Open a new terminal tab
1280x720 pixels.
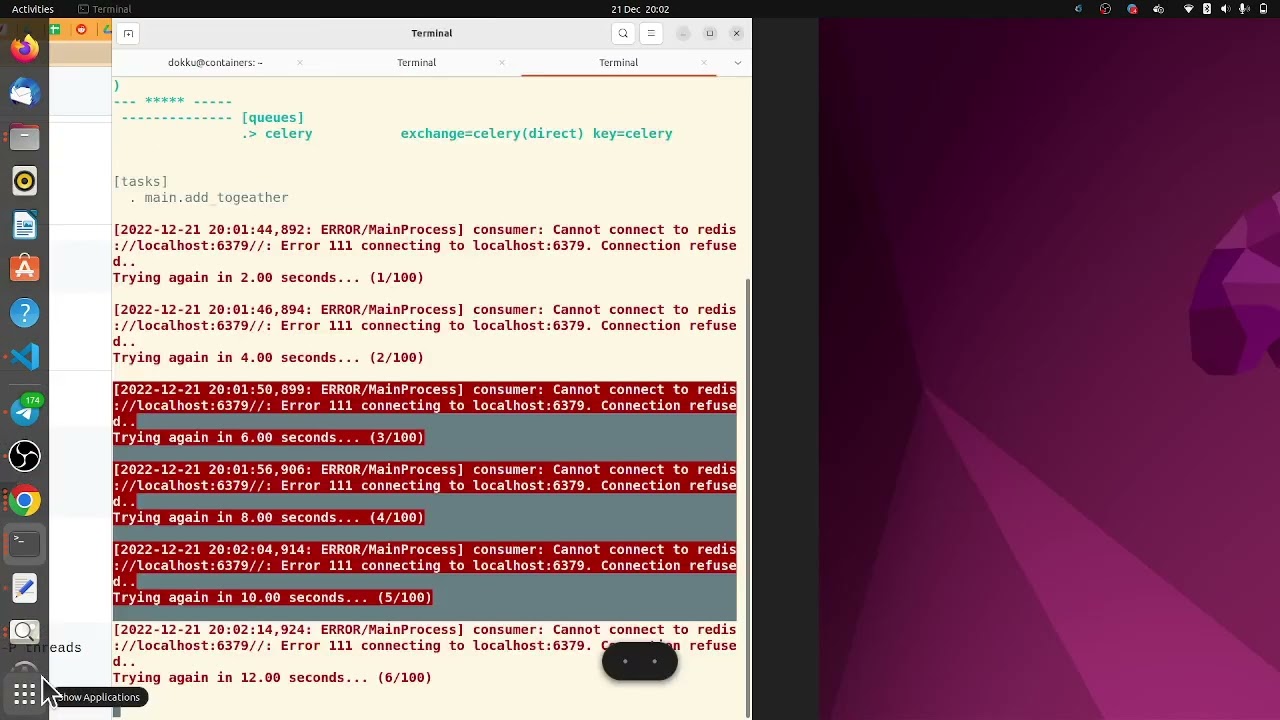coord(128,33)
